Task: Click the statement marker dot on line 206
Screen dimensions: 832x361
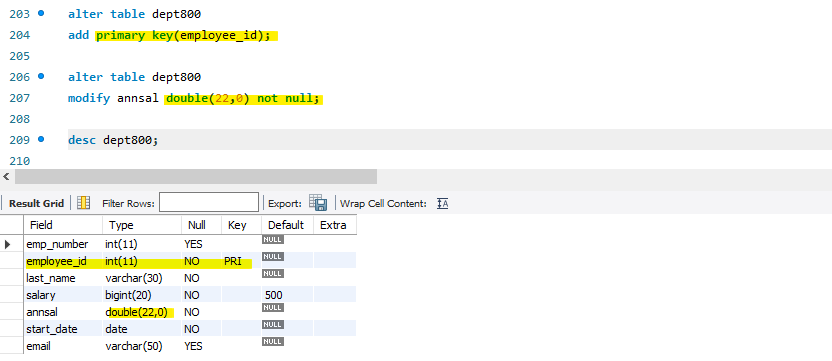Action: (41, 76)
